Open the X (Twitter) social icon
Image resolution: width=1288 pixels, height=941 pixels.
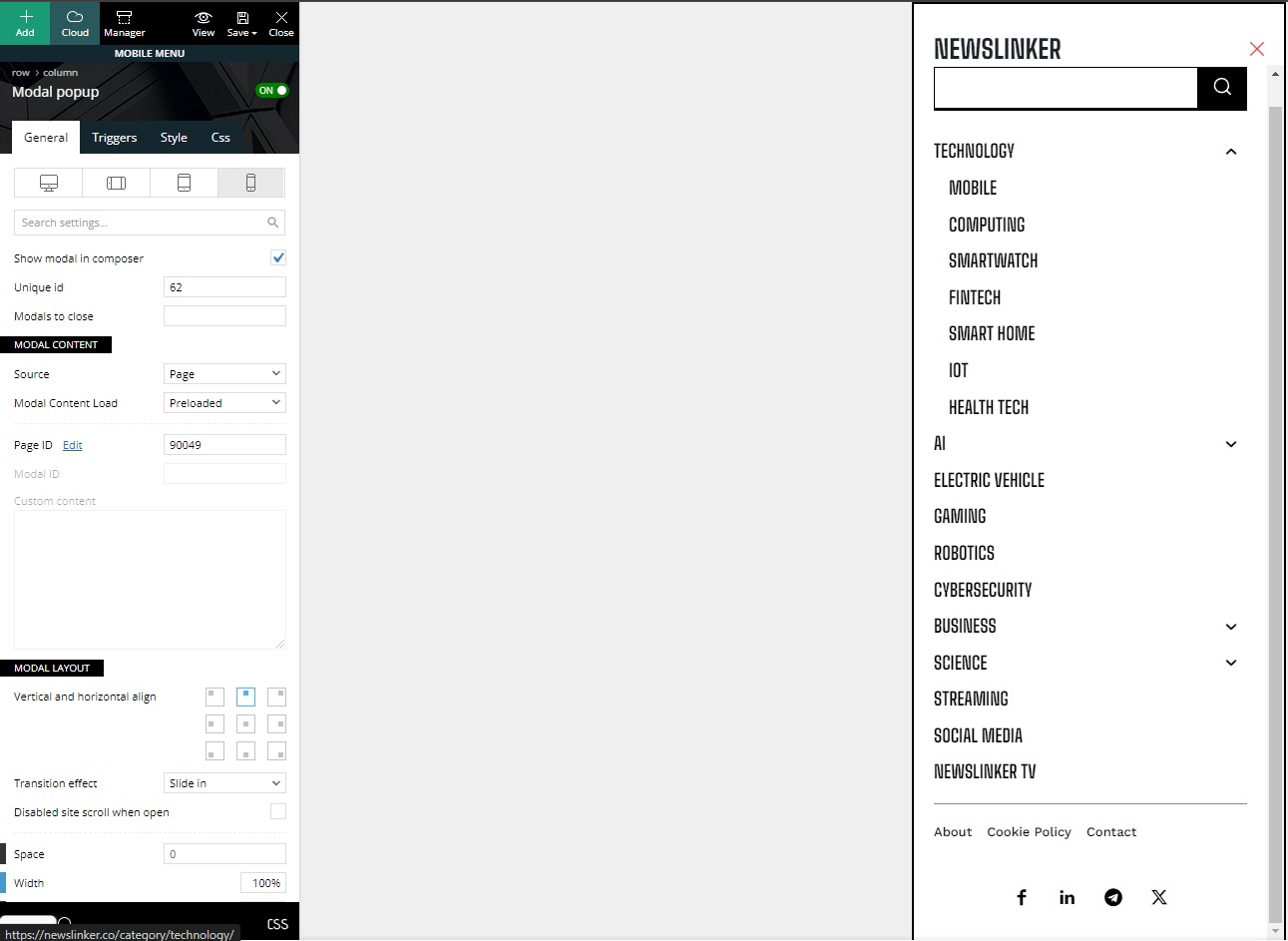[x=1159, y=897]
